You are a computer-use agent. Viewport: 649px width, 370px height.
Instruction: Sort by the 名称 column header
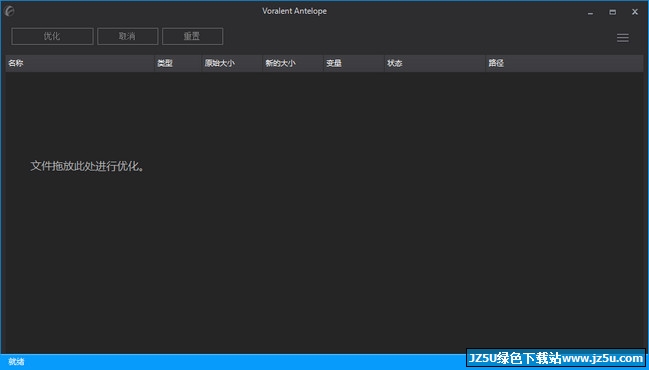(80, 63)
